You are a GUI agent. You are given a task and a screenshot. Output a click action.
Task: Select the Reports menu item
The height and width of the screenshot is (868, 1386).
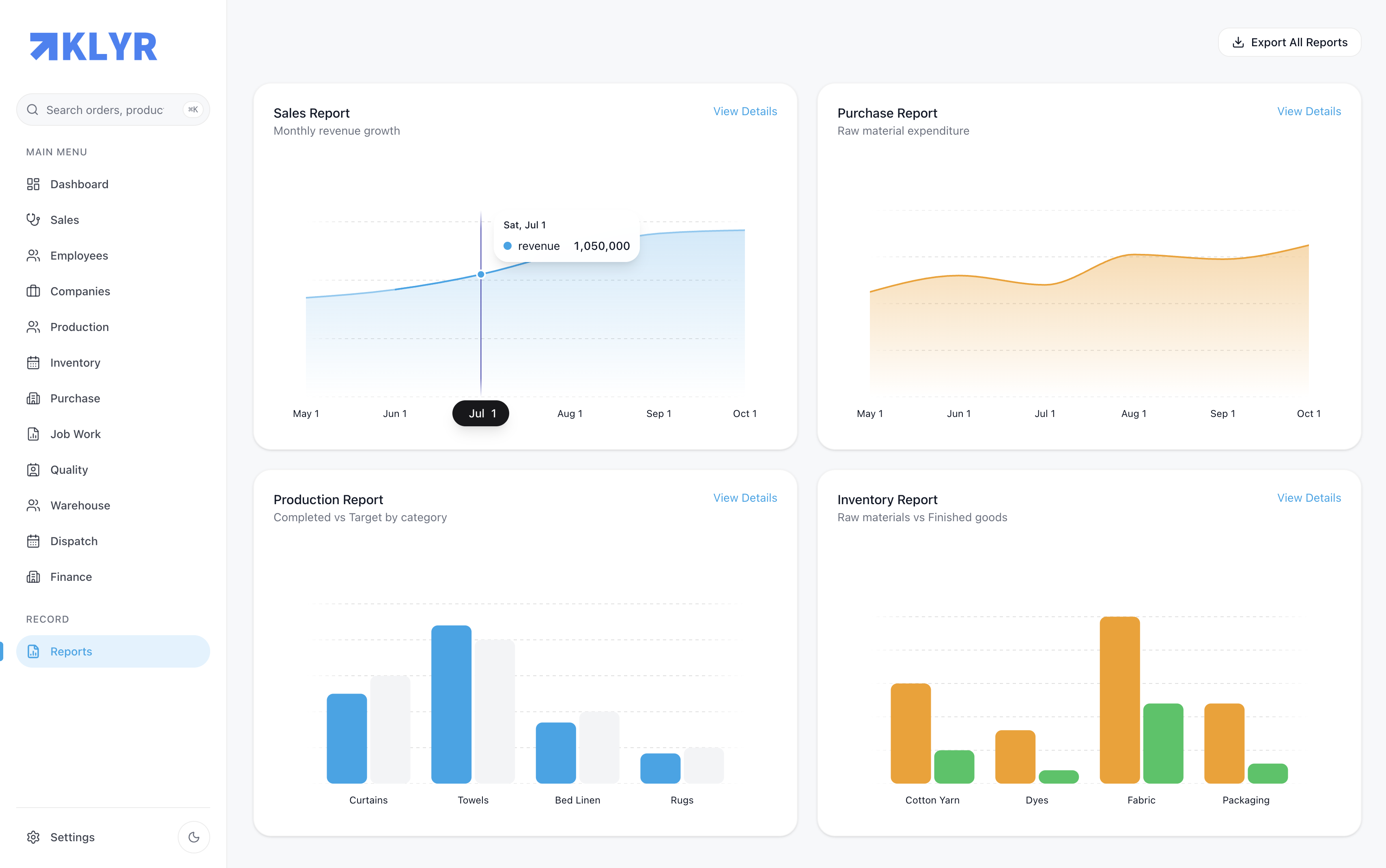[113, 651]
